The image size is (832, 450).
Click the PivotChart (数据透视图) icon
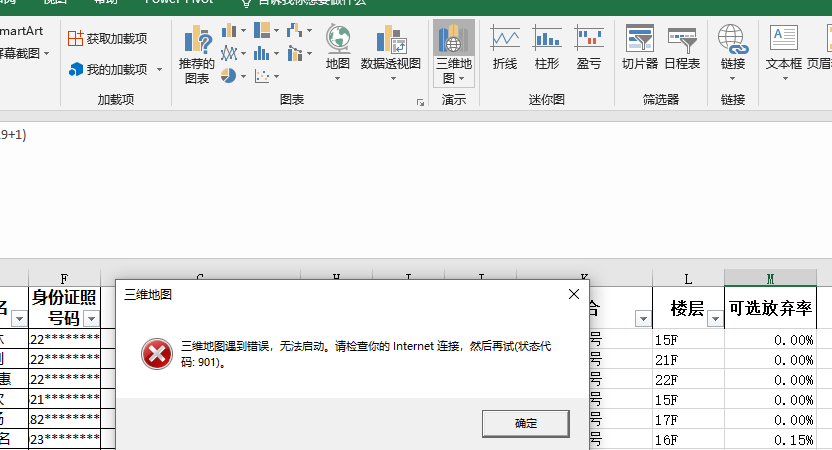pyautogui.click(x=391, y=39)
